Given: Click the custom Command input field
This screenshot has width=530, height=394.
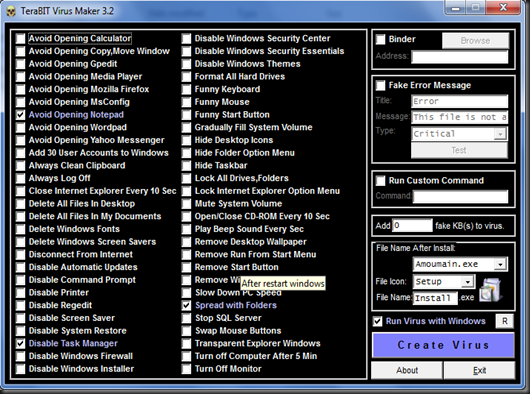Looking at the screenshot, I should [460, 196].
